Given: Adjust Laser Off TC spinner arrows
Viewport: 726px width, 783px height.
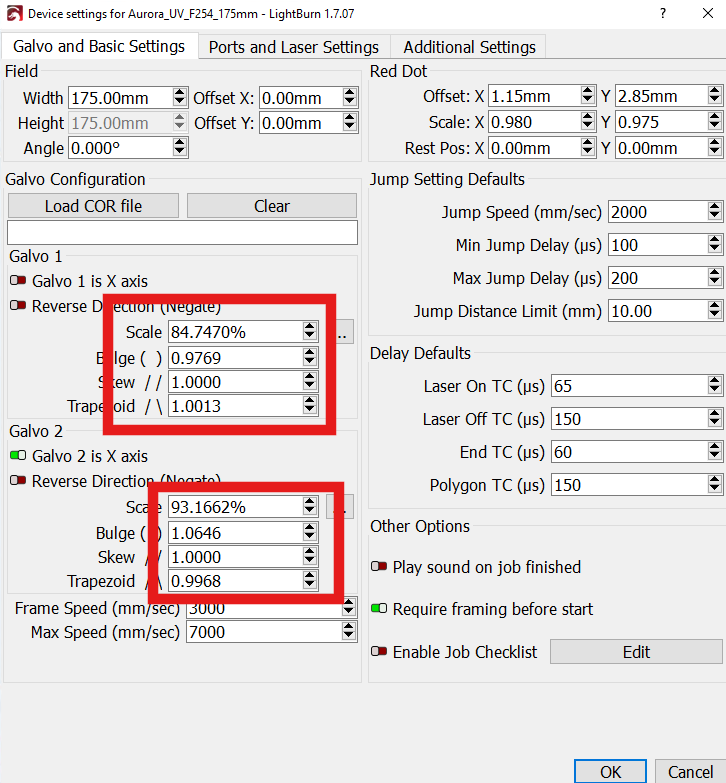Looking at the screenshot, I should point(715,418).
